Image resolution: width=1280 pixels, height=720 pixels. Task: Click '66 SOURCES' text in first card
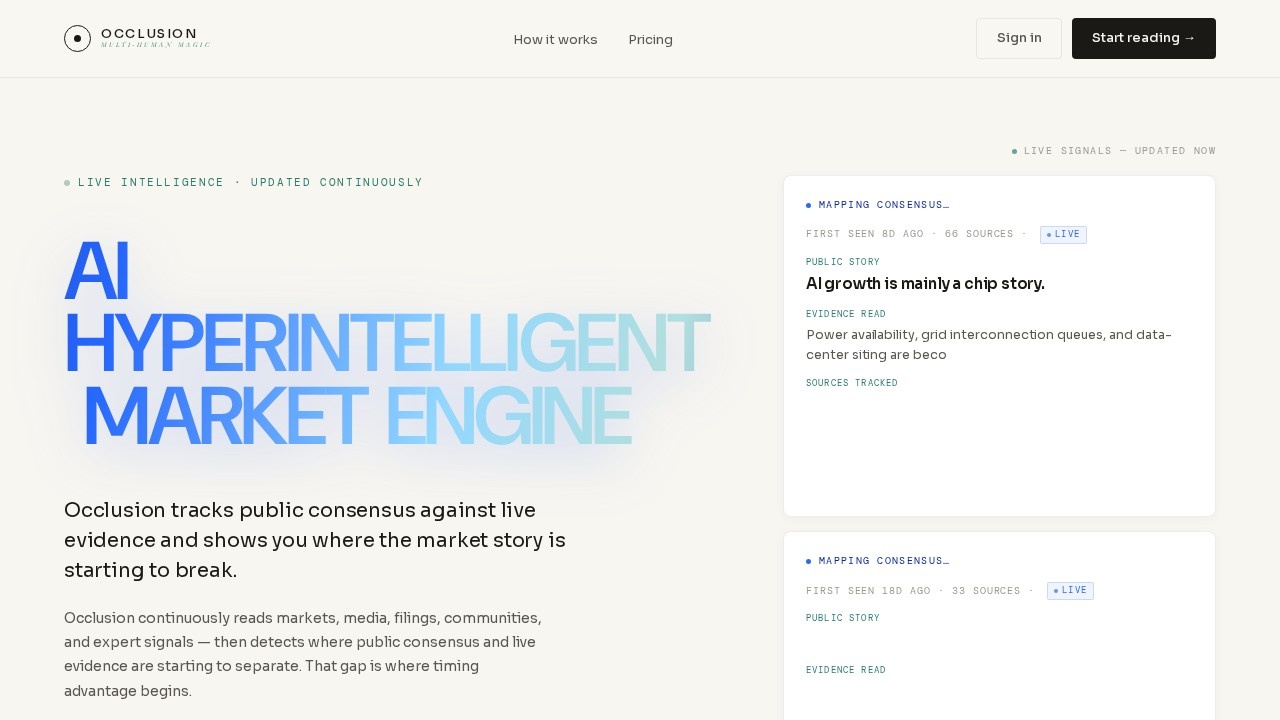point(979,235)
